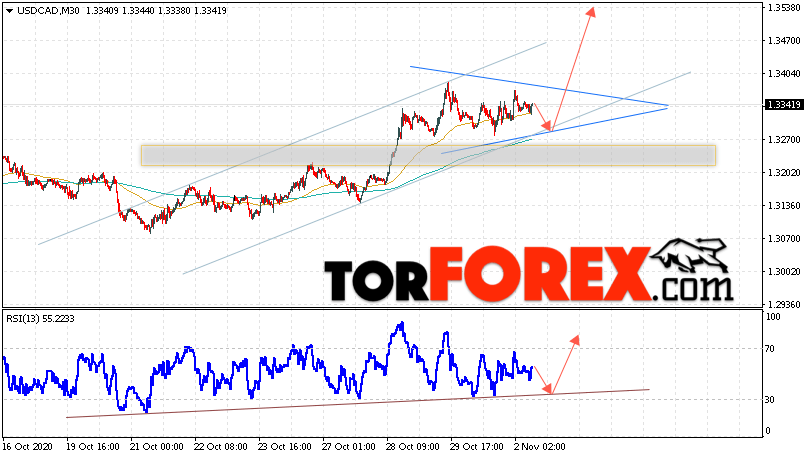Click the 1.32020 price axis value

click(784, 173)
